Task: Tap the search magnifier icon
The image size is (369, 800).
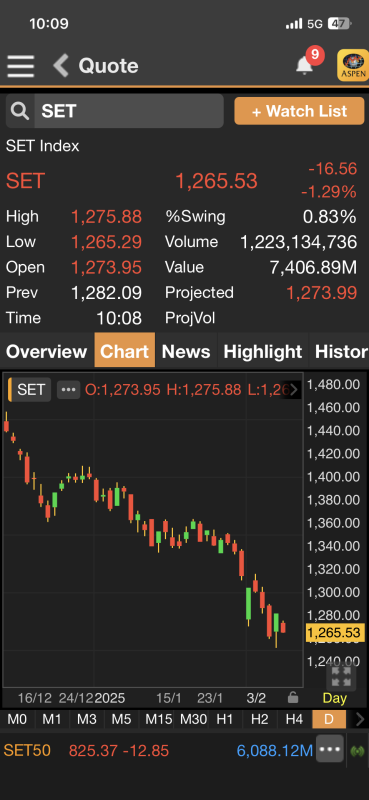Action: [20, 111]
